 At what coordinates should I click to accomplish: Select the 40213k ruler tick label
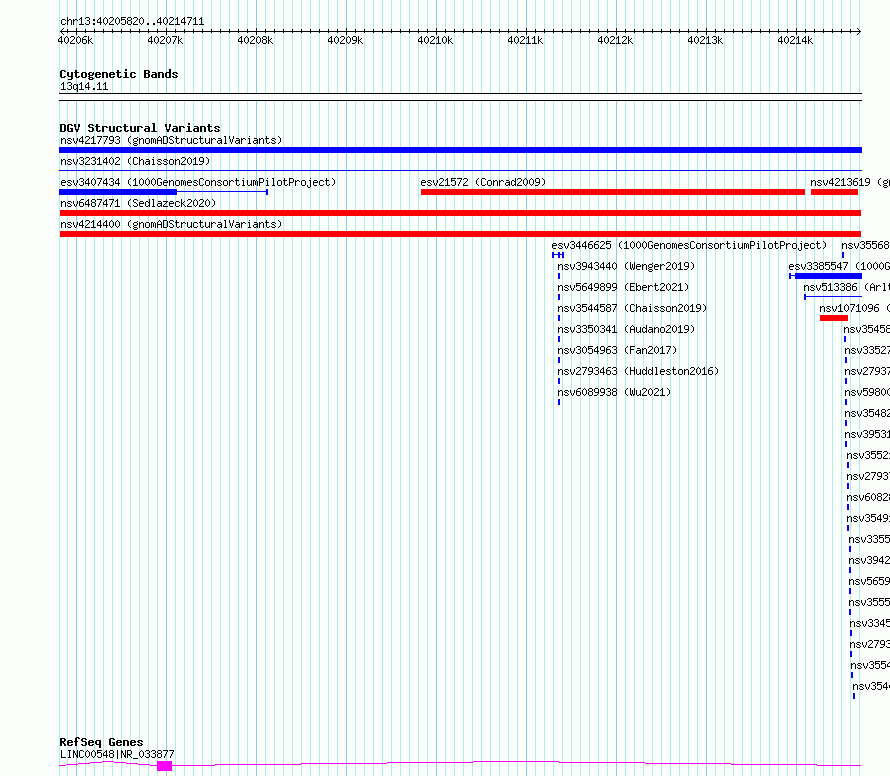705,40
